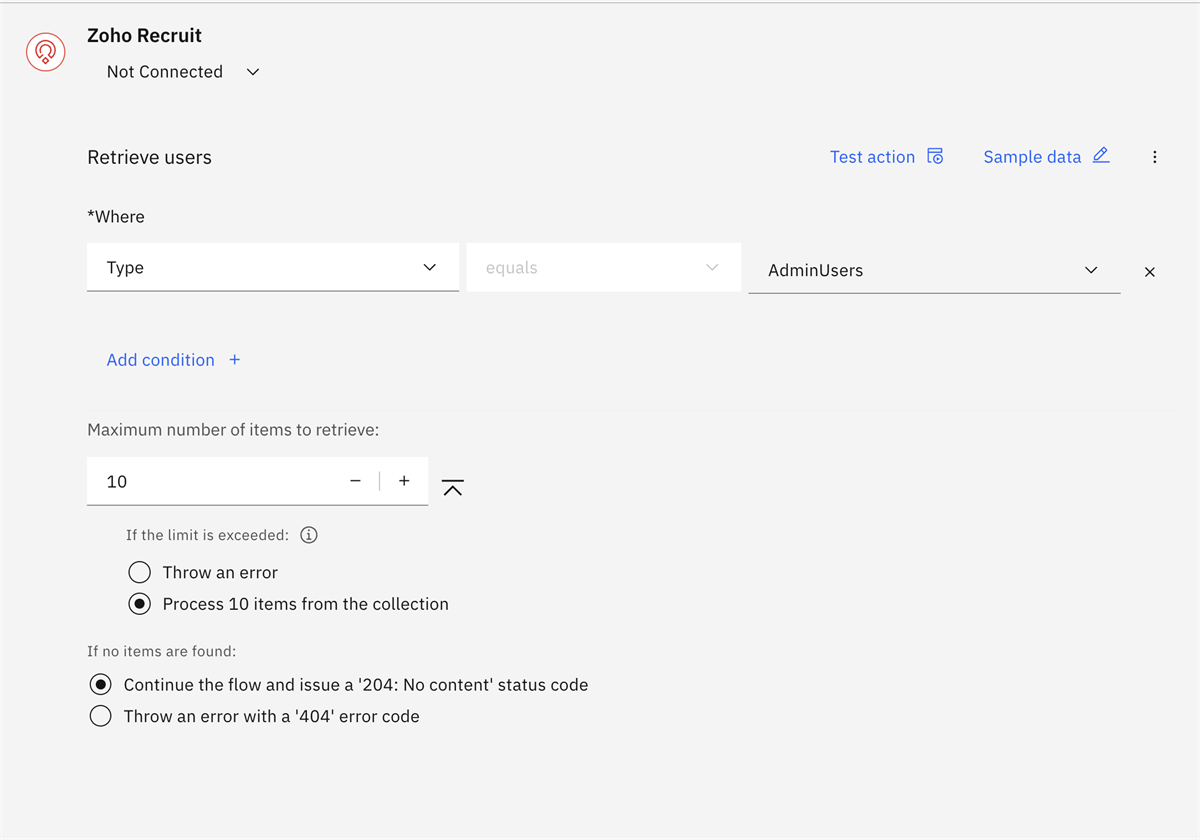
Task: Click 'Maximum number of items to retrieve' label
Action: point(233,430)
